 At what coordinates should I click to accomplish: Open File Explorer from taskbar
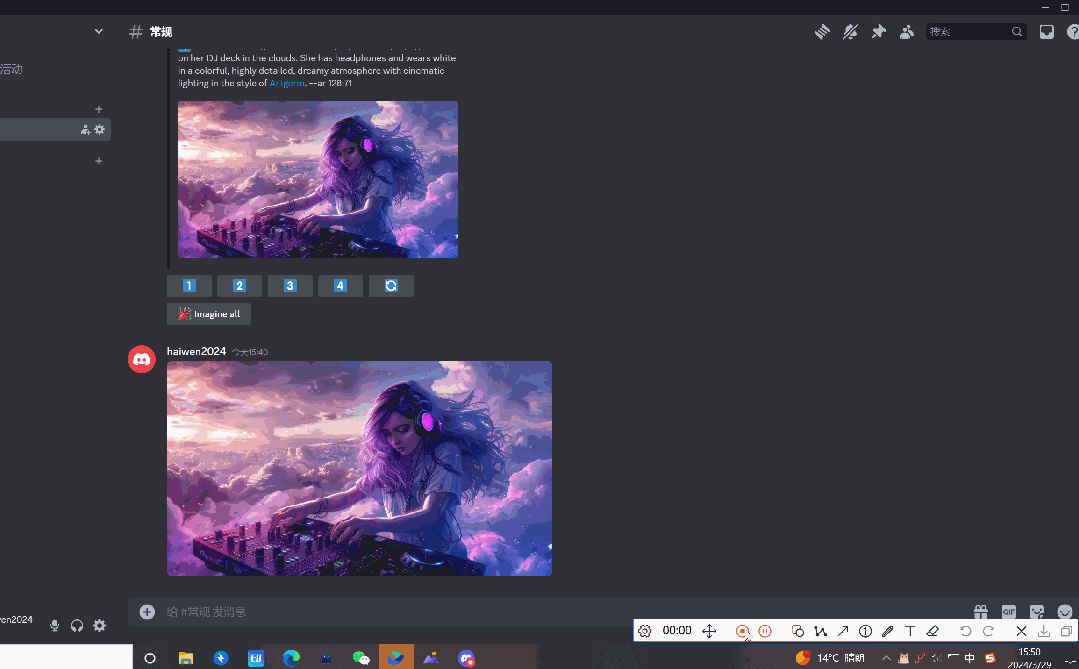point(186,658)
